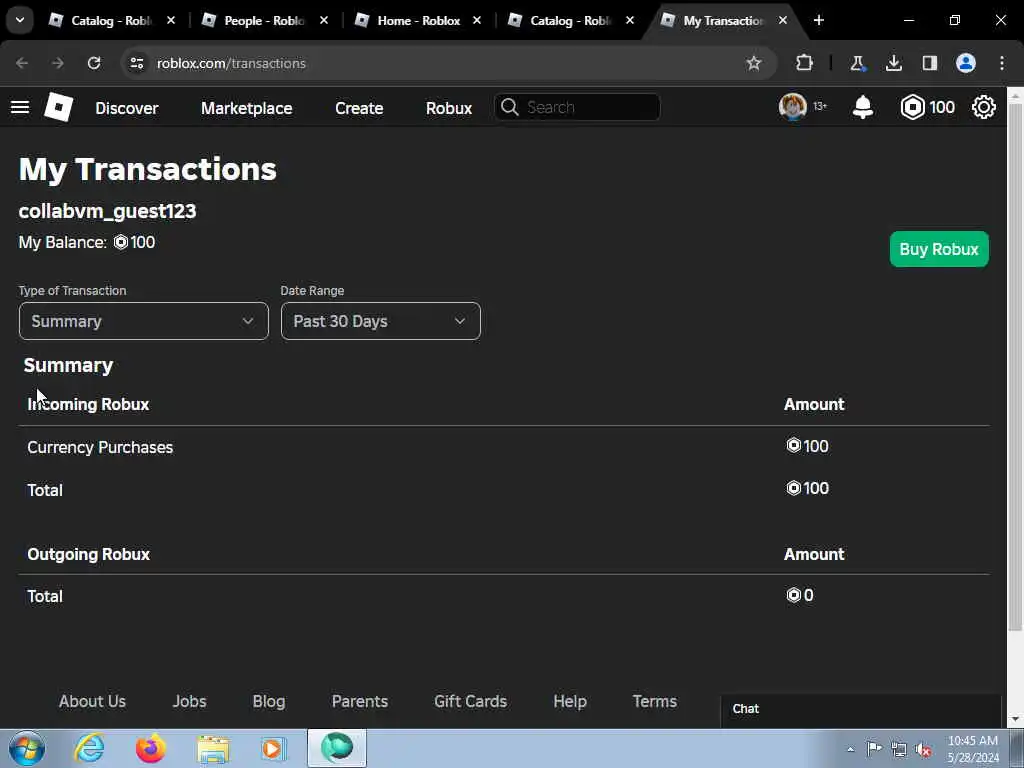Close the People - Roblox tab
The height and width of the screenshot is (768, 1024).
[x=324, y=20]
